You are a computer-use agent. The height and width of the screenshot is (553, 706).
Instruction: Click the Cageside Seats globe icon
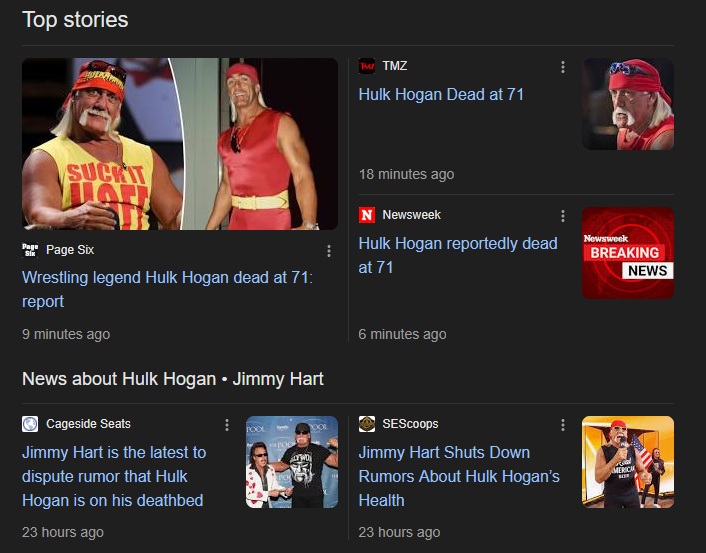point(30,424)
